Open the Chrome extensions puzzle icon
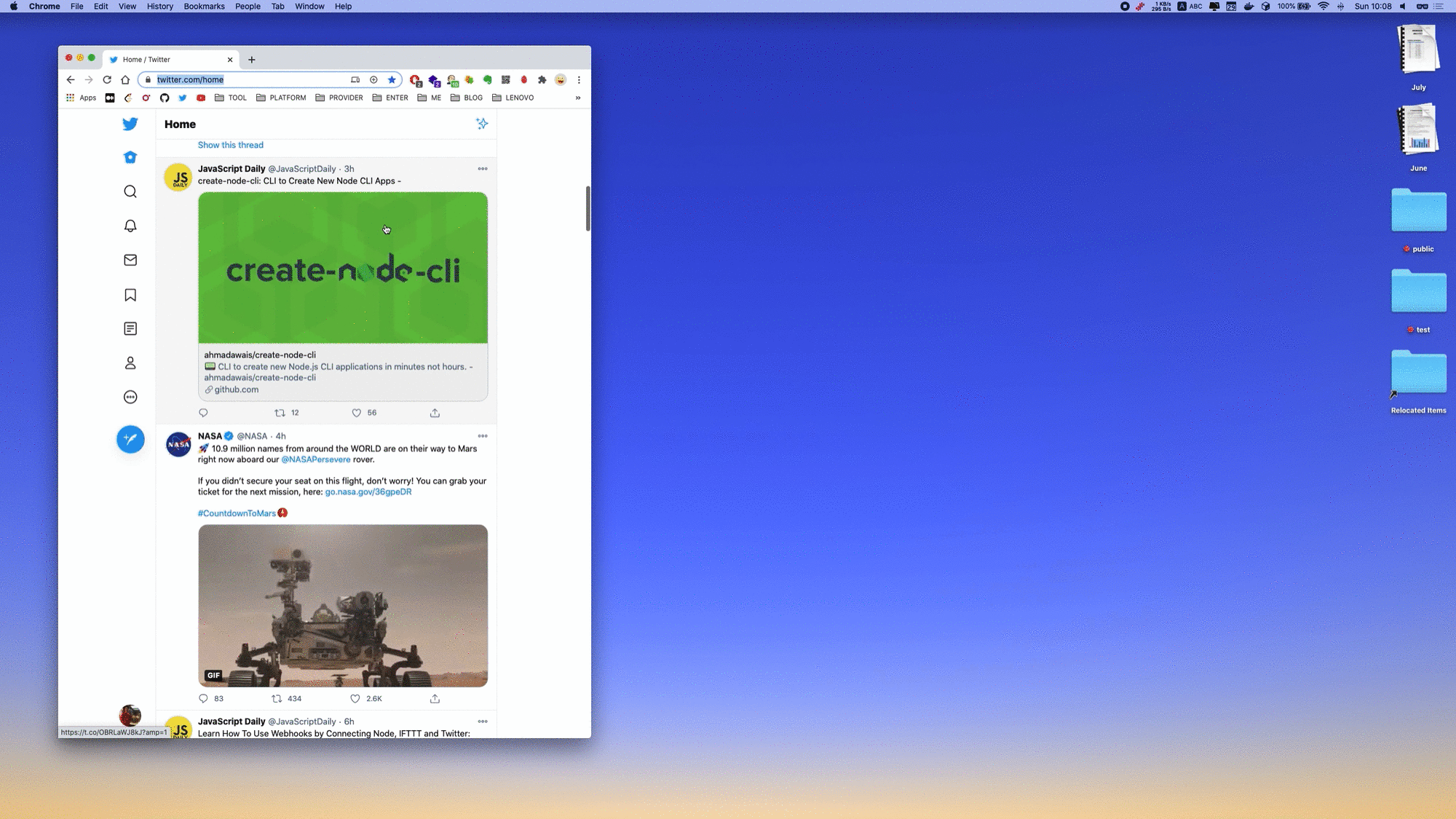Image resolution: width=1456 pixels, height=819 pixels. 542,80
